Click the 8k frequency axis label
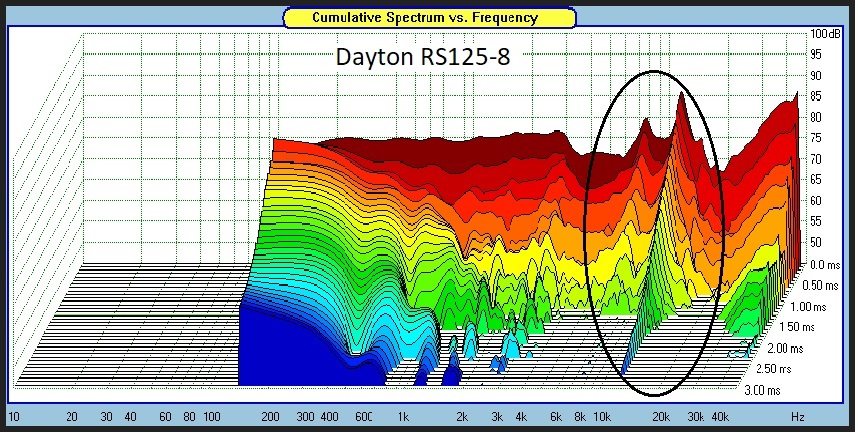 579,417
